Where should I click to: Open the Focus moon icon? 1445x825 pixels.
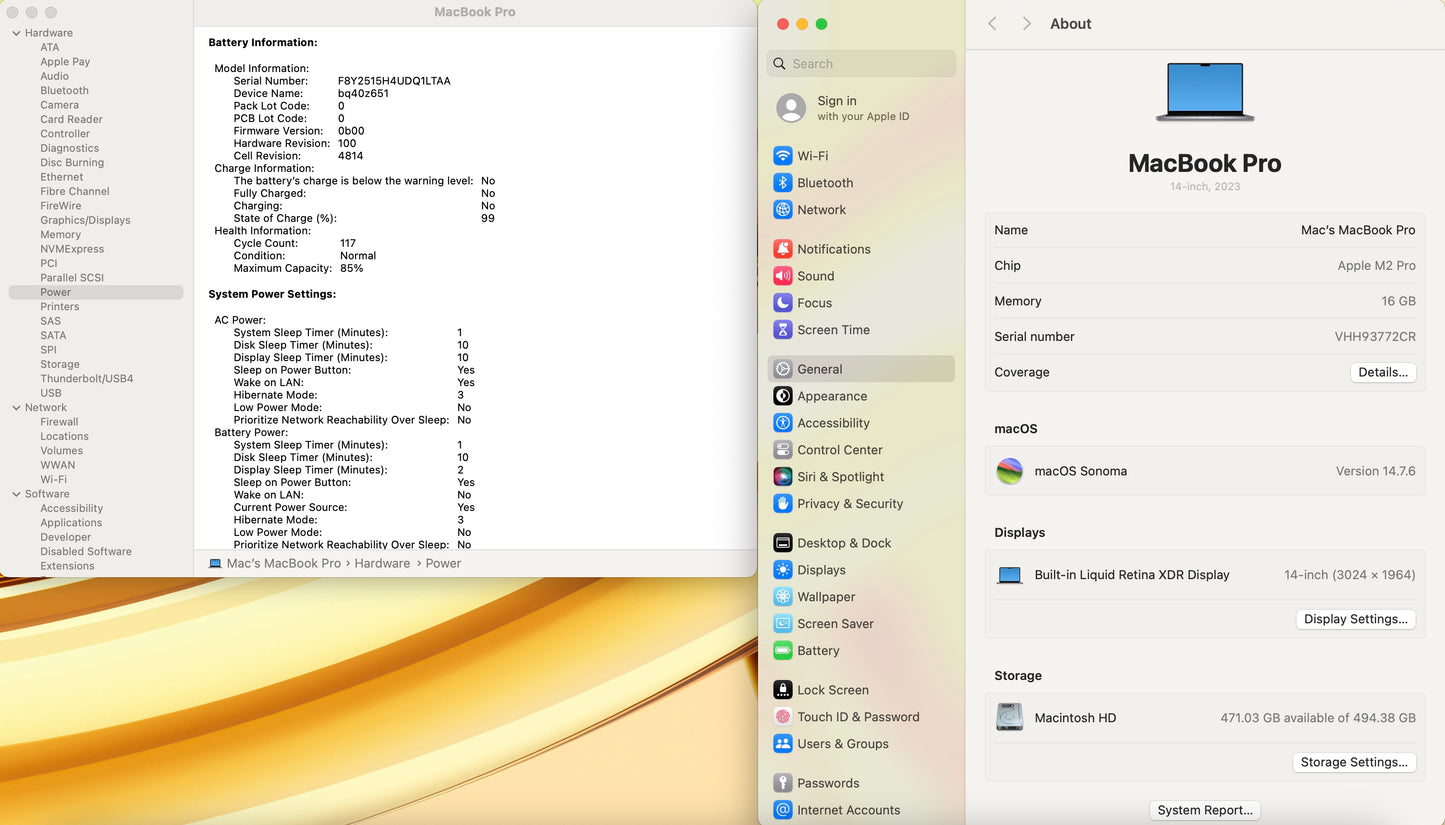tap(783, 303)
